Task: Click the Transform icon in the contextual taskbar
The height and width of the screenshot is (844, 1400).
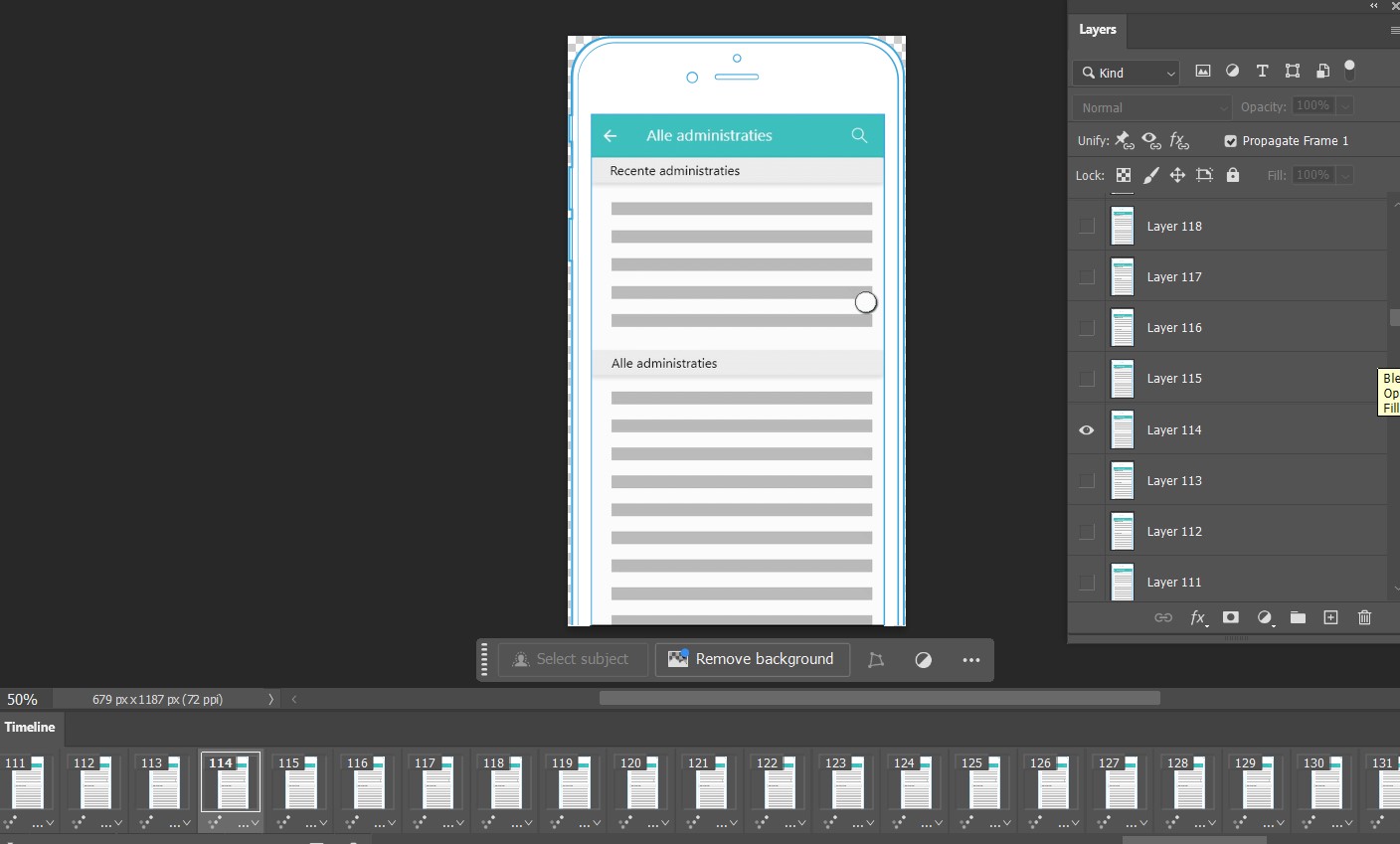Action: coord(876,659)
